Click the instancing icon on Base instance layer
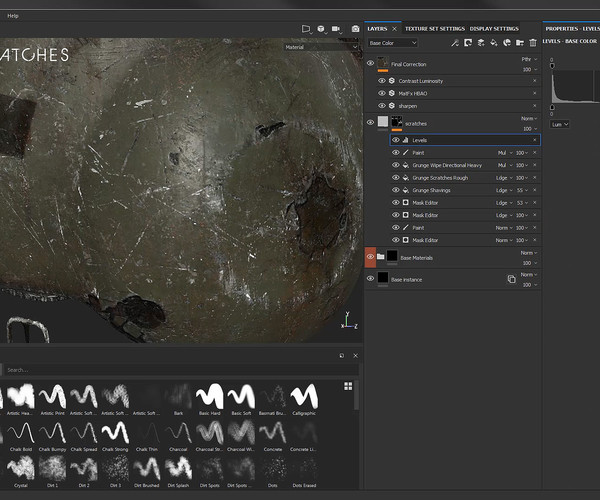This screenshot has width=600, height=500. tap(511, 279)
